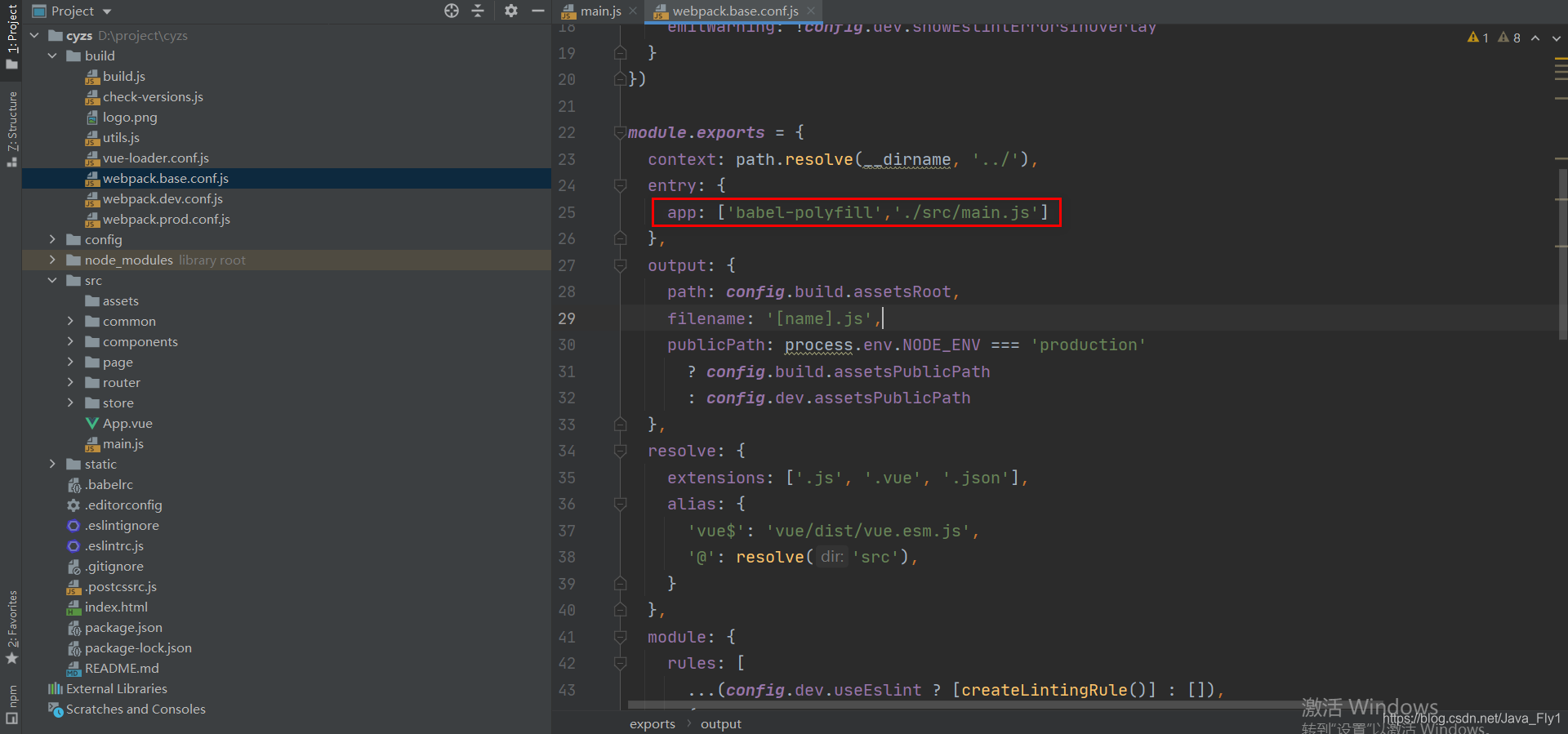Click the package-lock.json file icon

pos(74,648)
